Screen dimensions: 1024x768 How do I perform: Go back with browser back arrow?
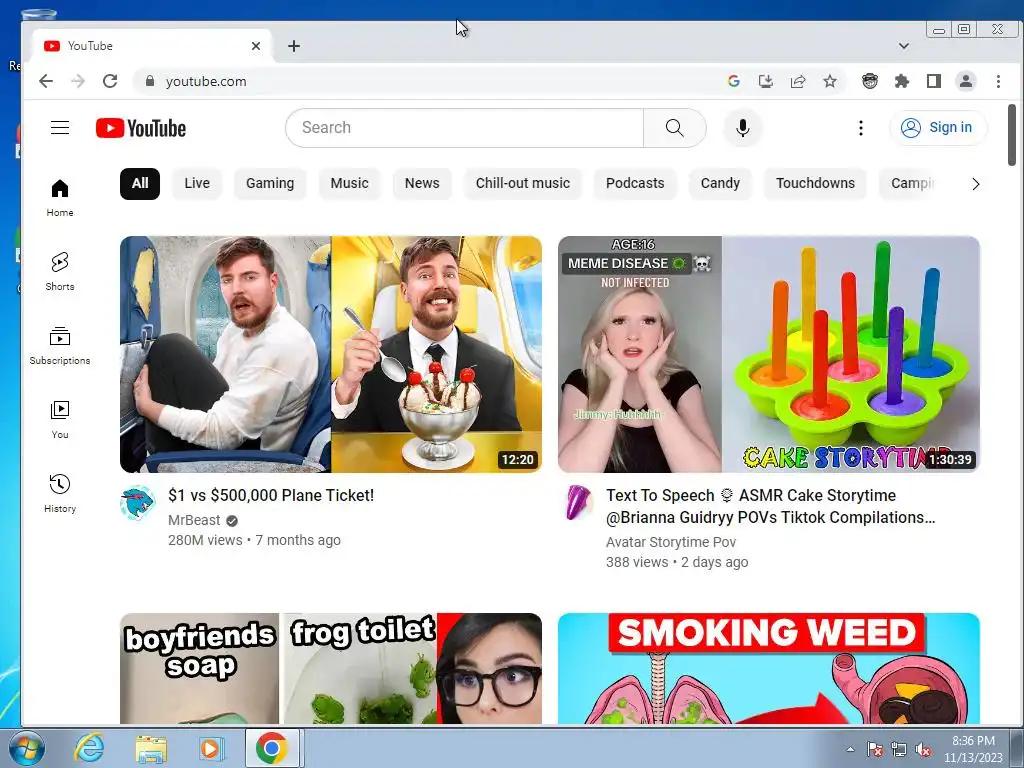(x=46, y=81)
